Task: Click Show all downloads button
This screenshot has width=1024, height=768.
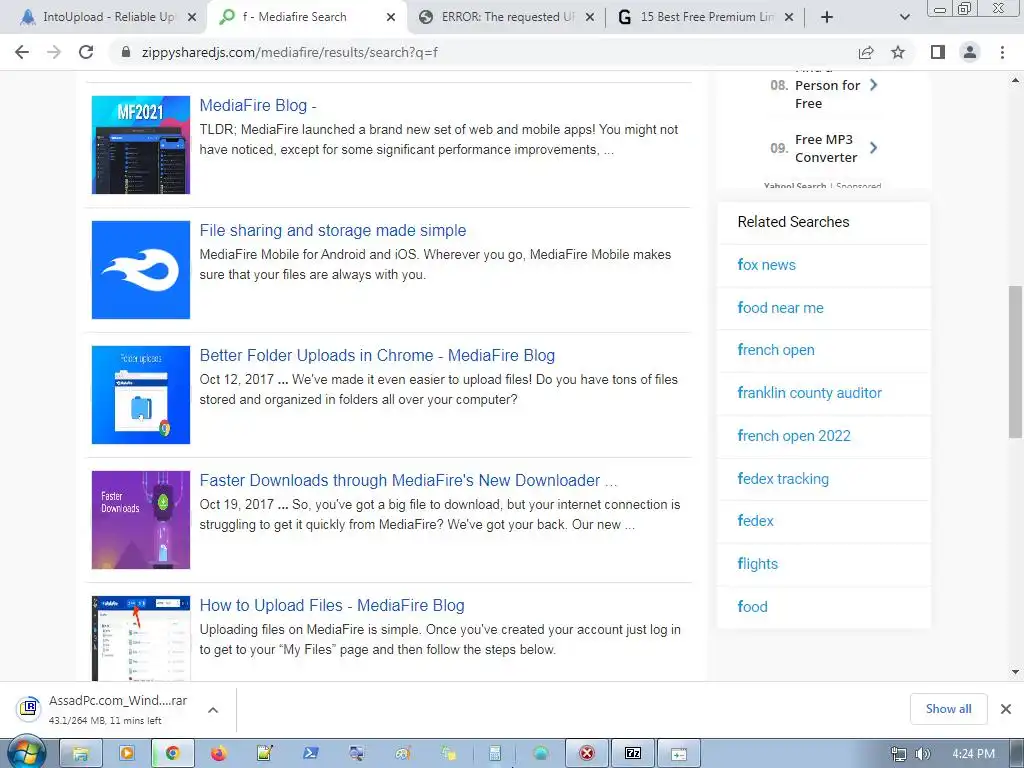Action: pos(948,709)
